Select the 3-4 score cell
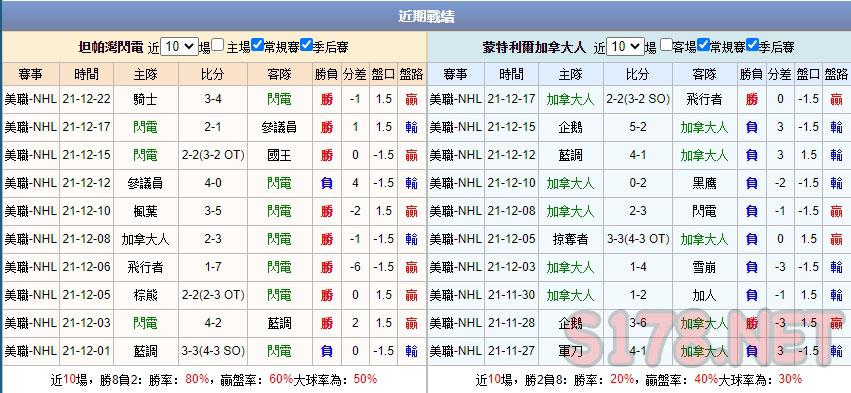The height and width of the screenshot is (393, 851). 213,99
